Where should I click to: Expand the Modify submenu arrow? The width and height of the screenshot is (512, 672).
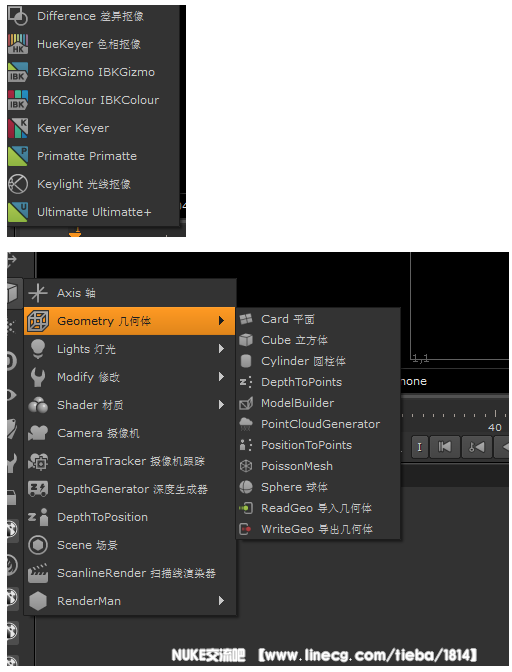(222, 377)
